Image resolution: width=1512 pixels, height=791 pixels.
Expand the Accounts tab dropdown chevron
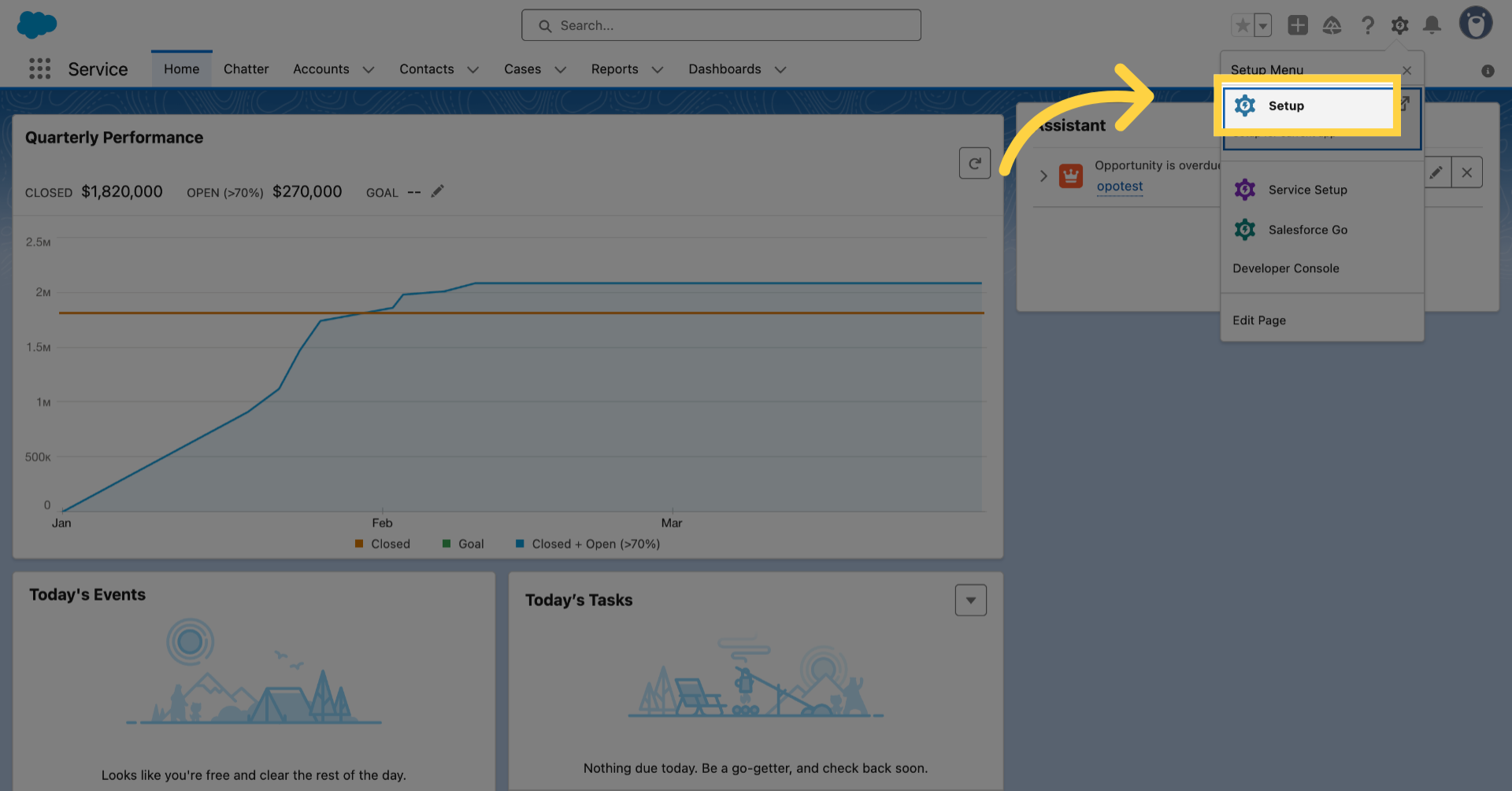368,70
